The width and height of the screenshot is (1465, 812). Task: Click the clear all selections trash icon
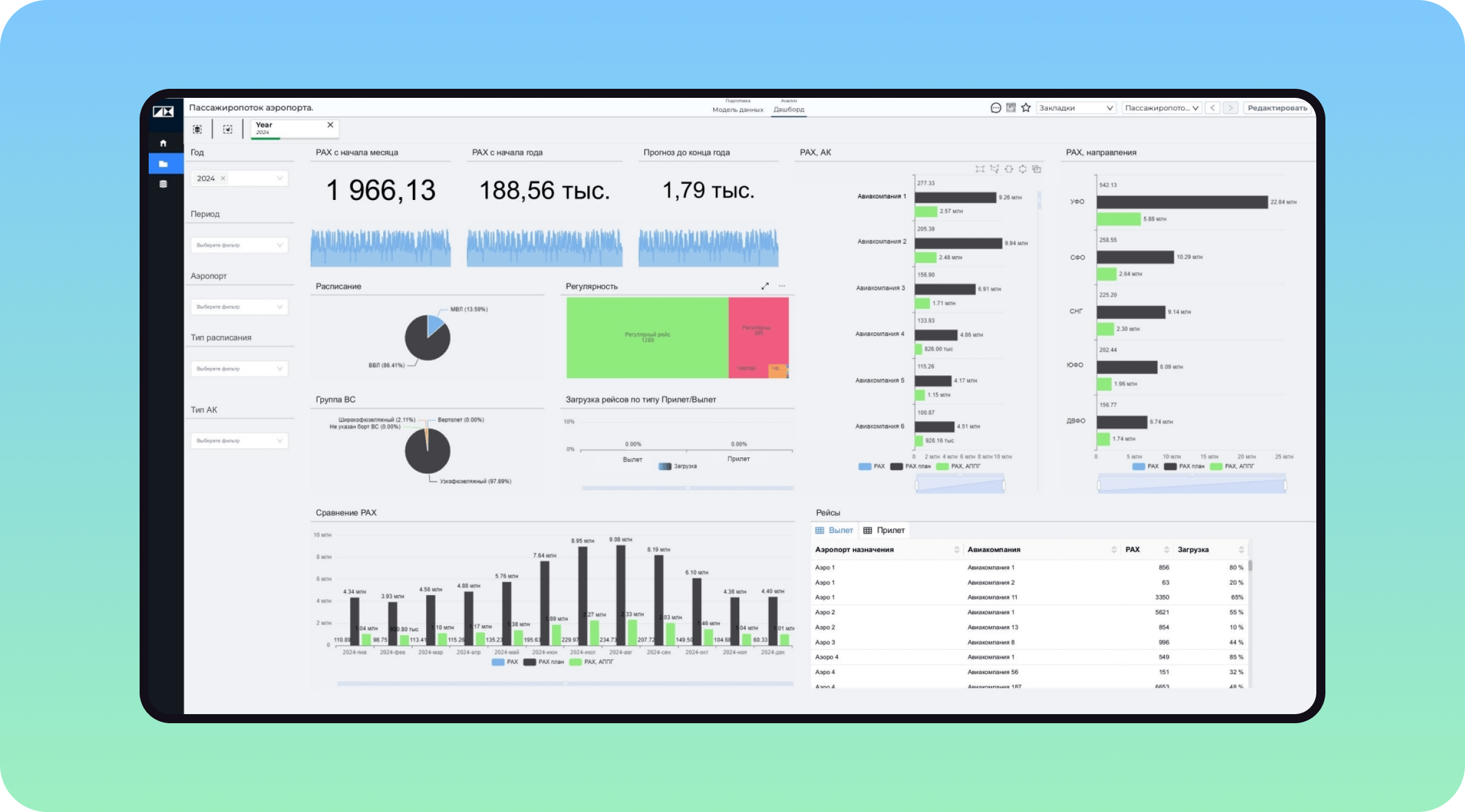pyautogui.click(x=198, y=129)
